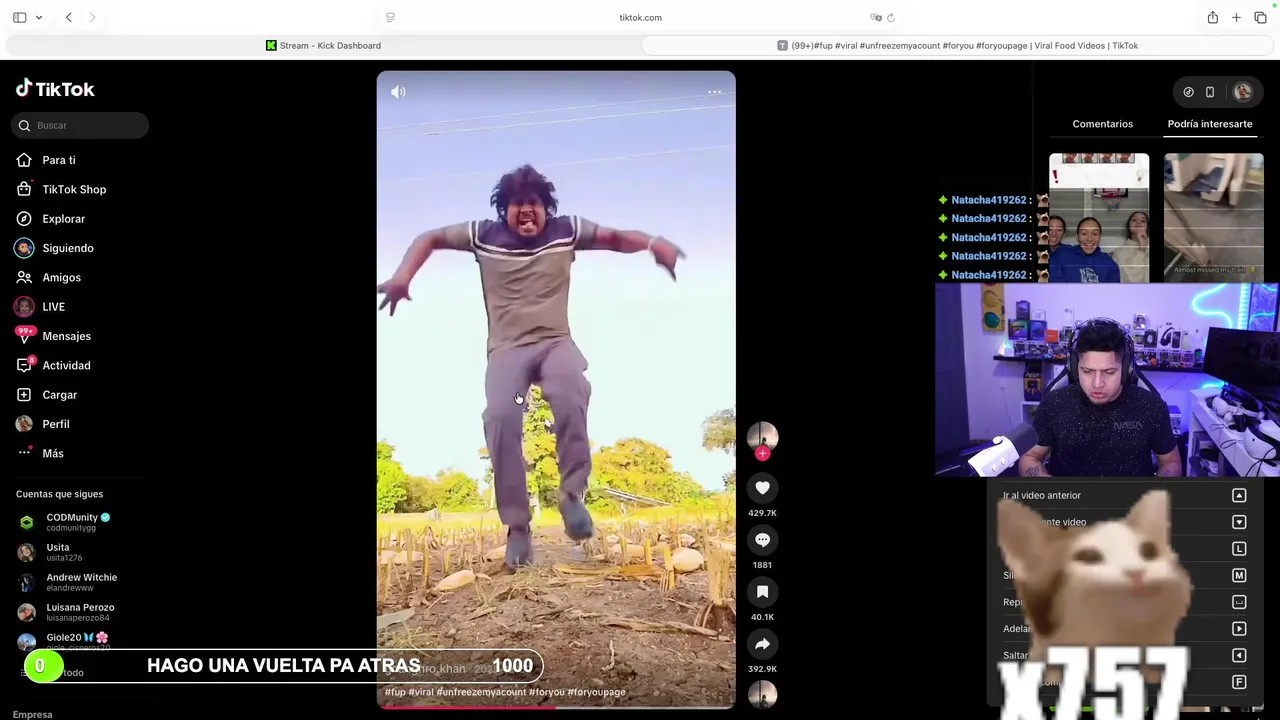Open new tab with plus button
Screen dimensions: 1280x720
click(1236, 17)
